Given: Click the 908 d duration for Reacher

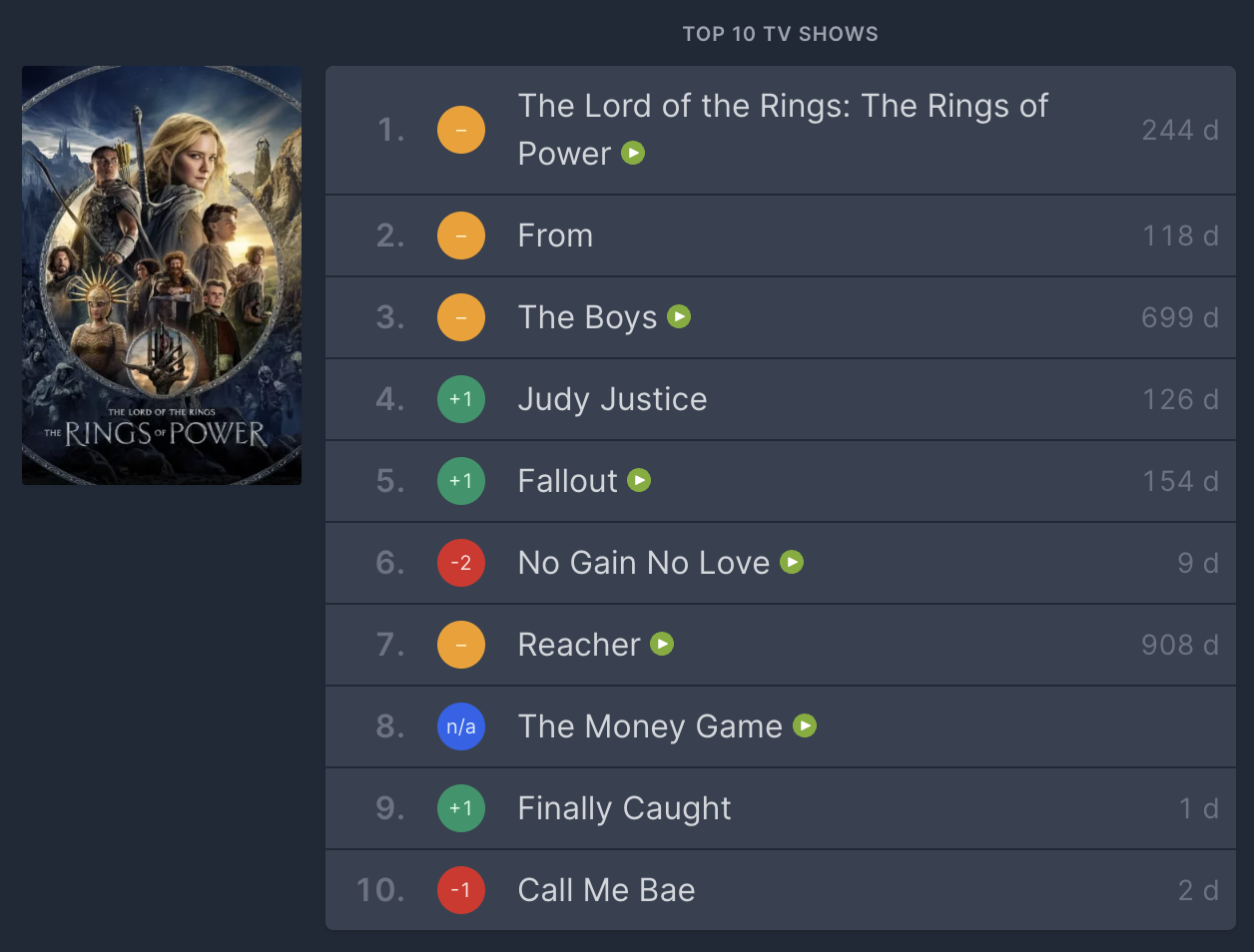Looking at the screenshot, I should point(1179,645).
